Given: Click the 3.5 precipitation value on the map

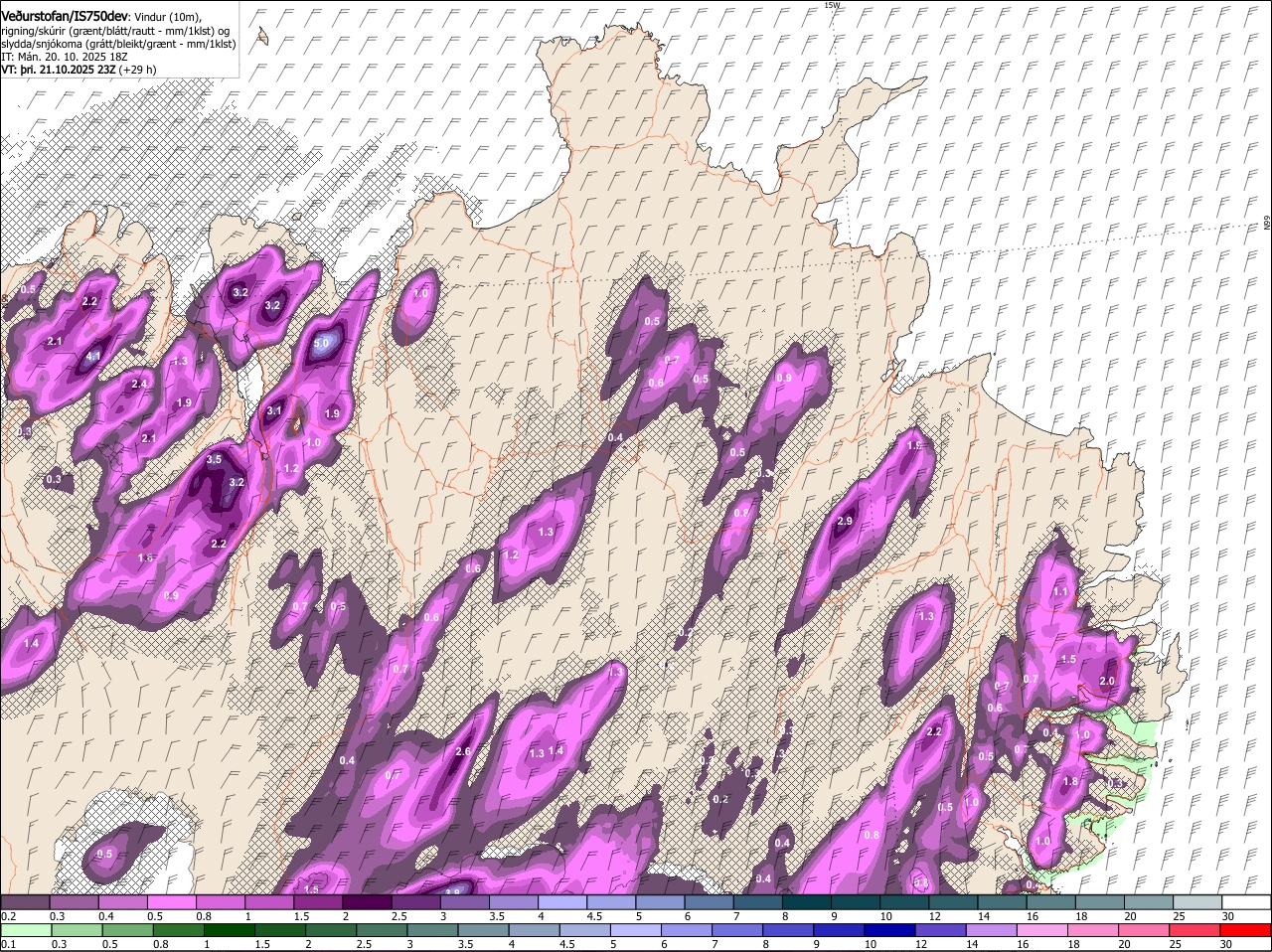Looking at the screenshot, I should 214,460.
